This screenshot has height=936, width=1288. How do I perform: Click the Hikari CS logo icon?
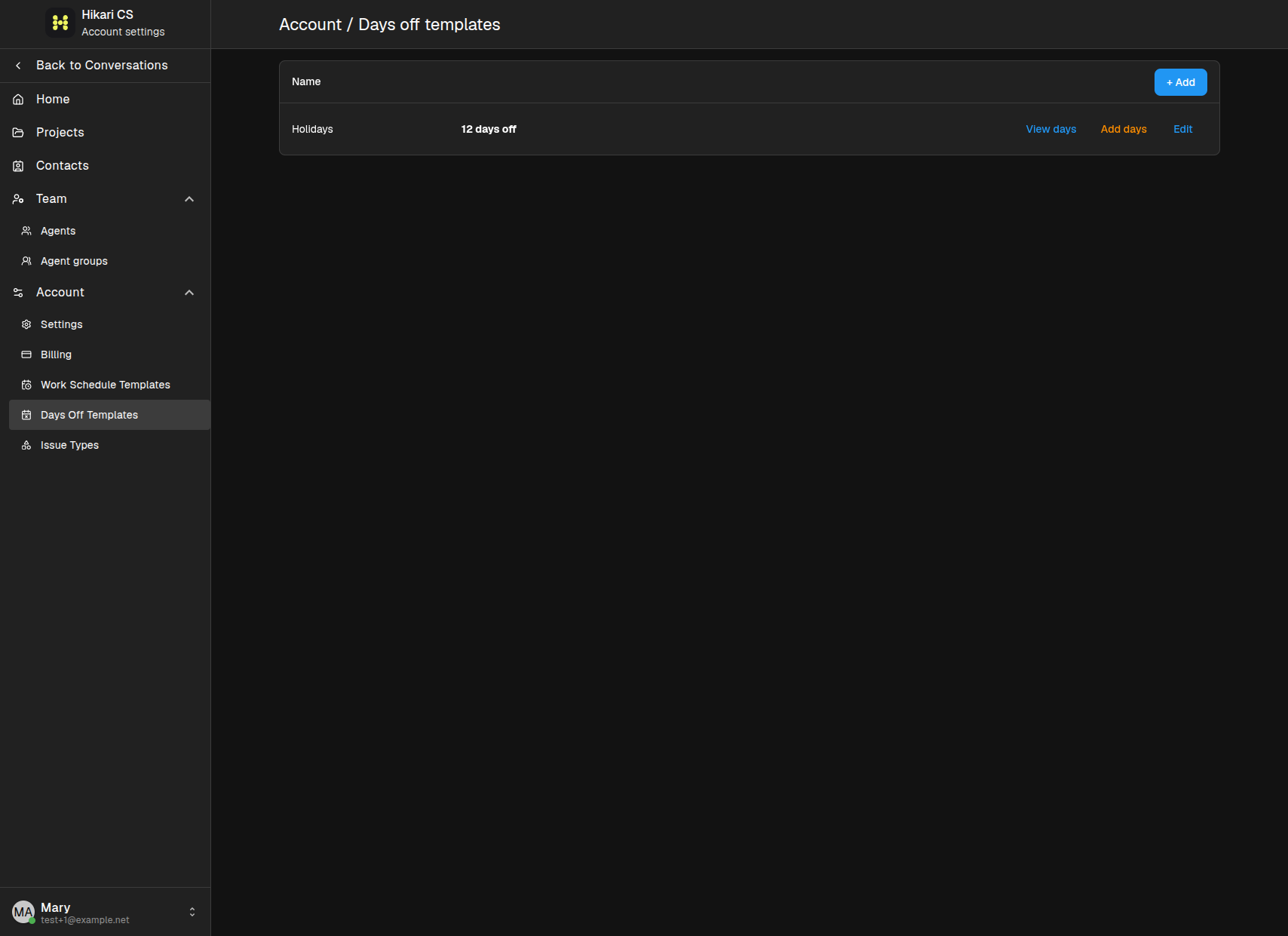(x=60, y=23)
